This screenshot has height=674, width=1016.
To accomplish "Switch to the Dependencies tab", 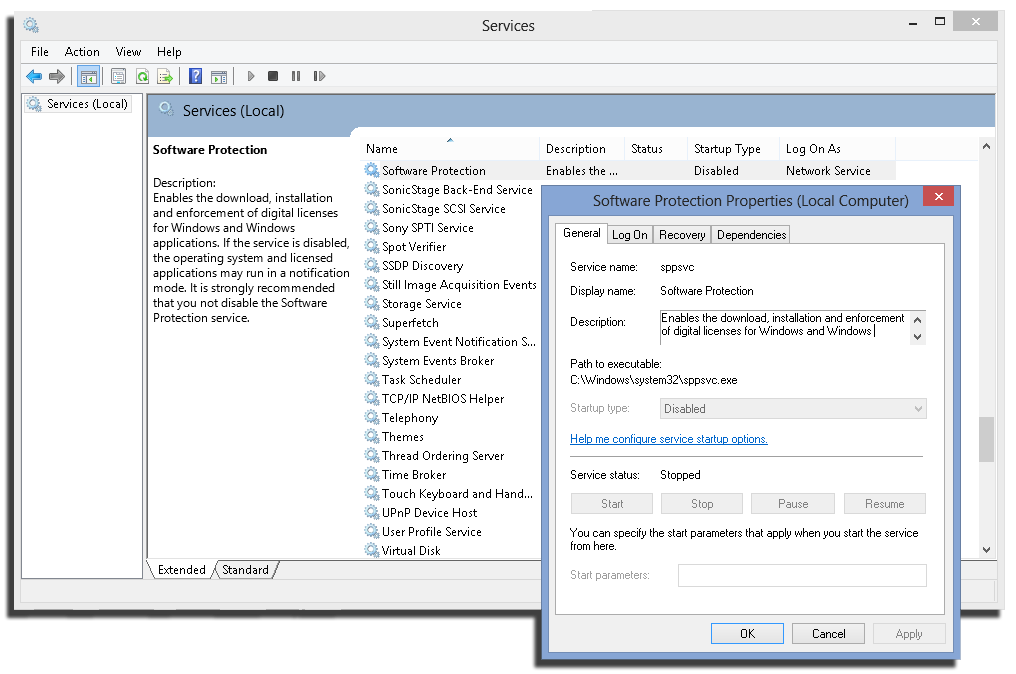I will tap(751, 235).
